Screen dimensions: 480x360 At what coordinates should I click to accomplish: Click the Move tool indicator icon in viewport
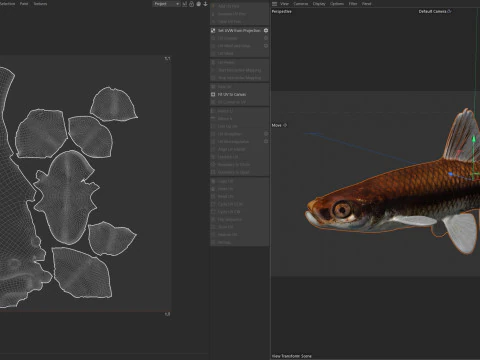[285, 125]
